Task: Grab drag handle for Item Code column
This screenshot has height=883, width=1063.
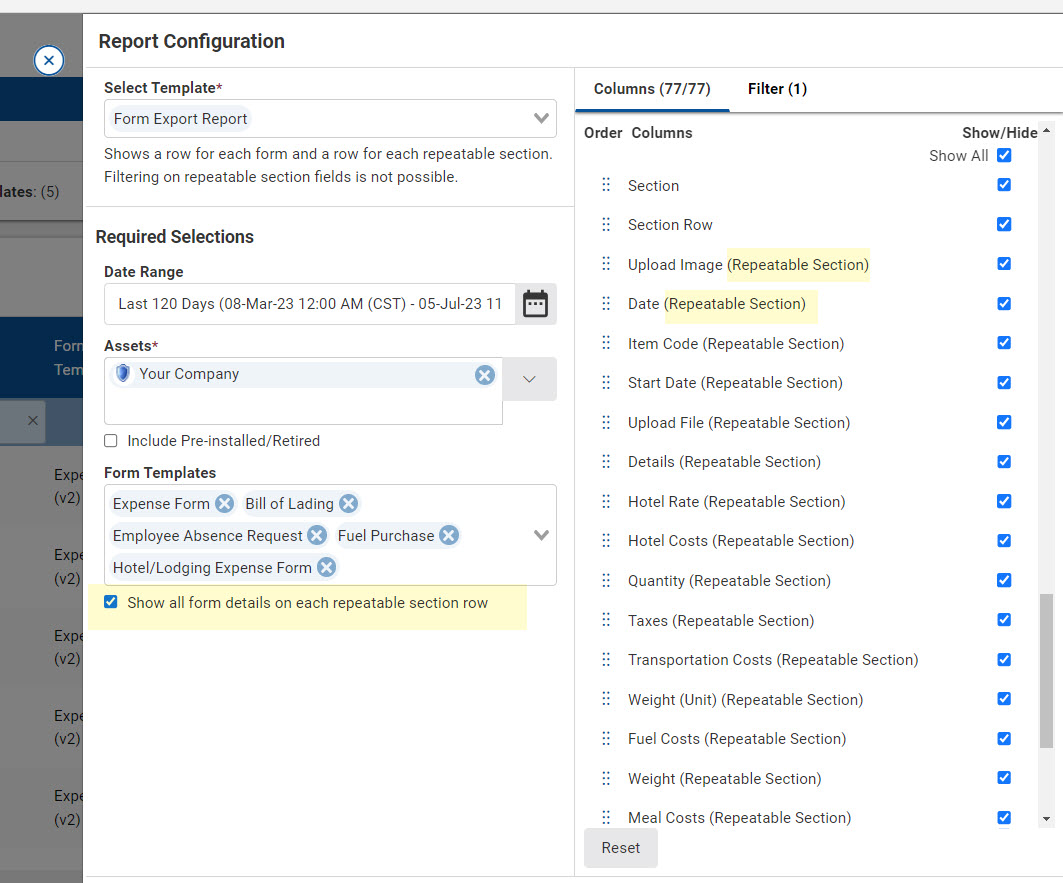Action: 606,343
